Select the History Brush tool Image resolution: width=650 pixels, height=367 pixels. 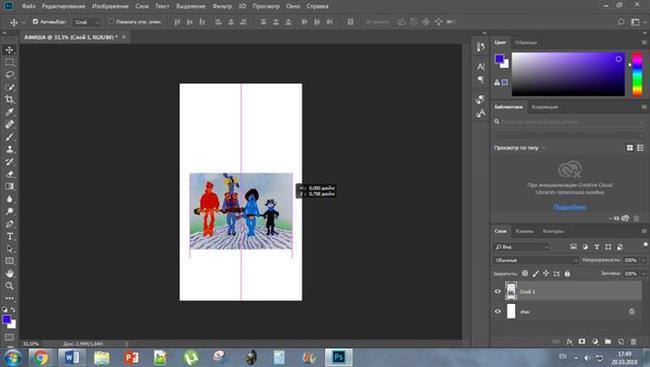[x=9, y=162]
